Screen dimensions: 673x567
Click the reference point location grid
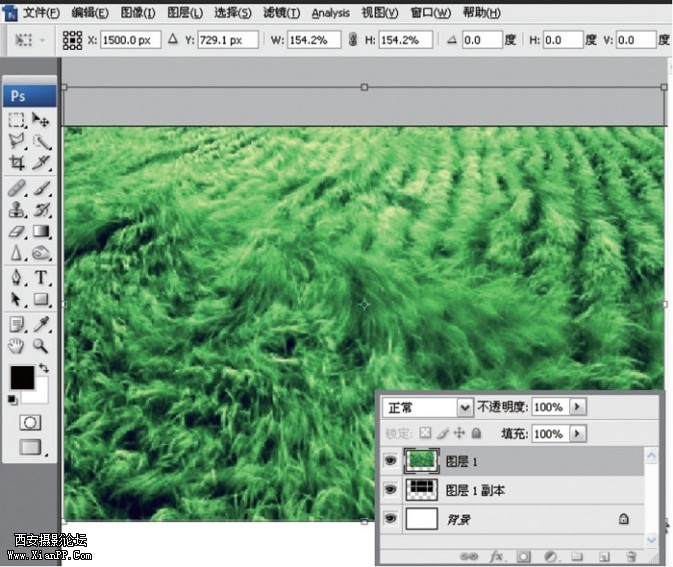[x=72, y=40]
